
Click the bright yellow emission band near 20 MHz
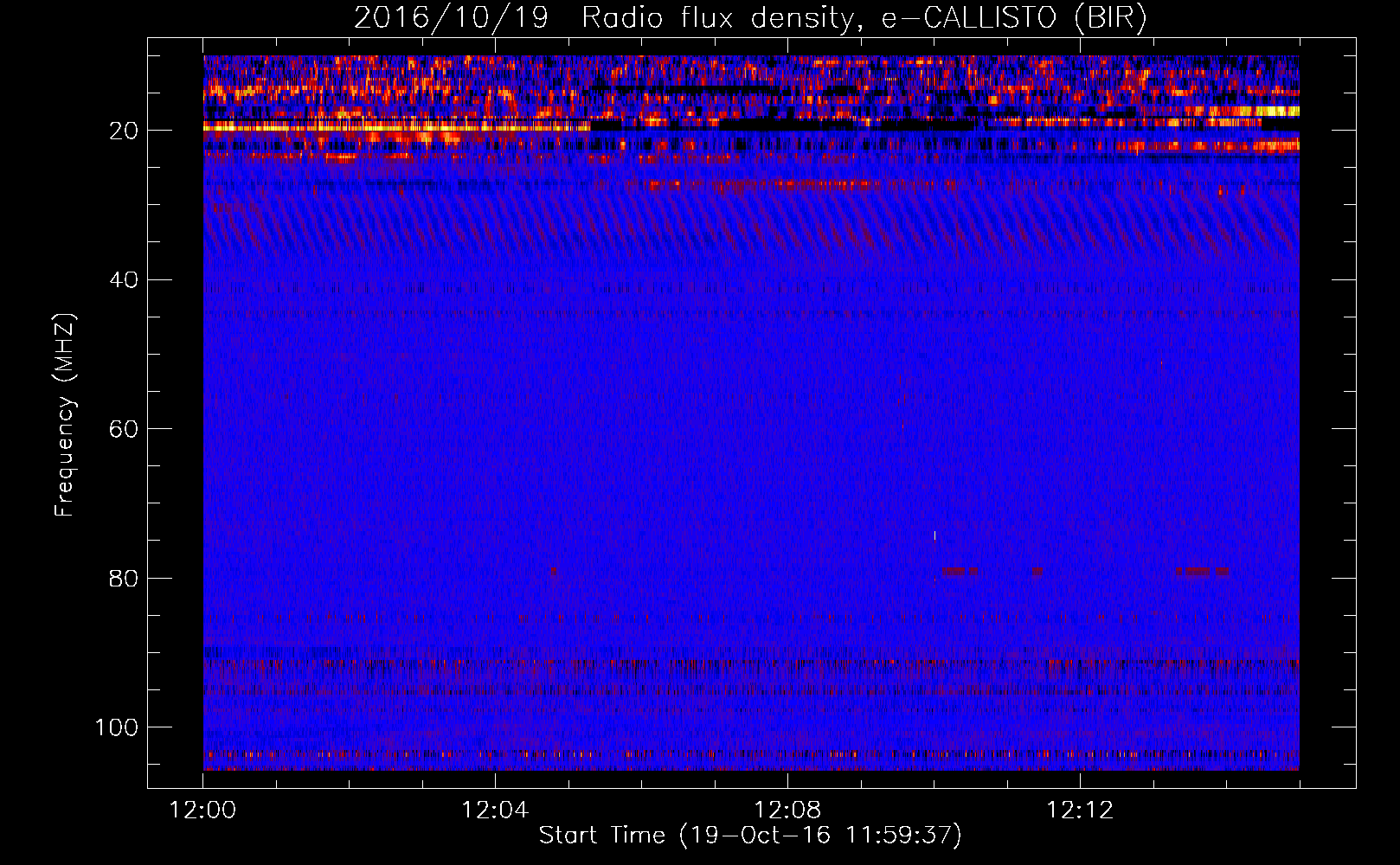396,126
